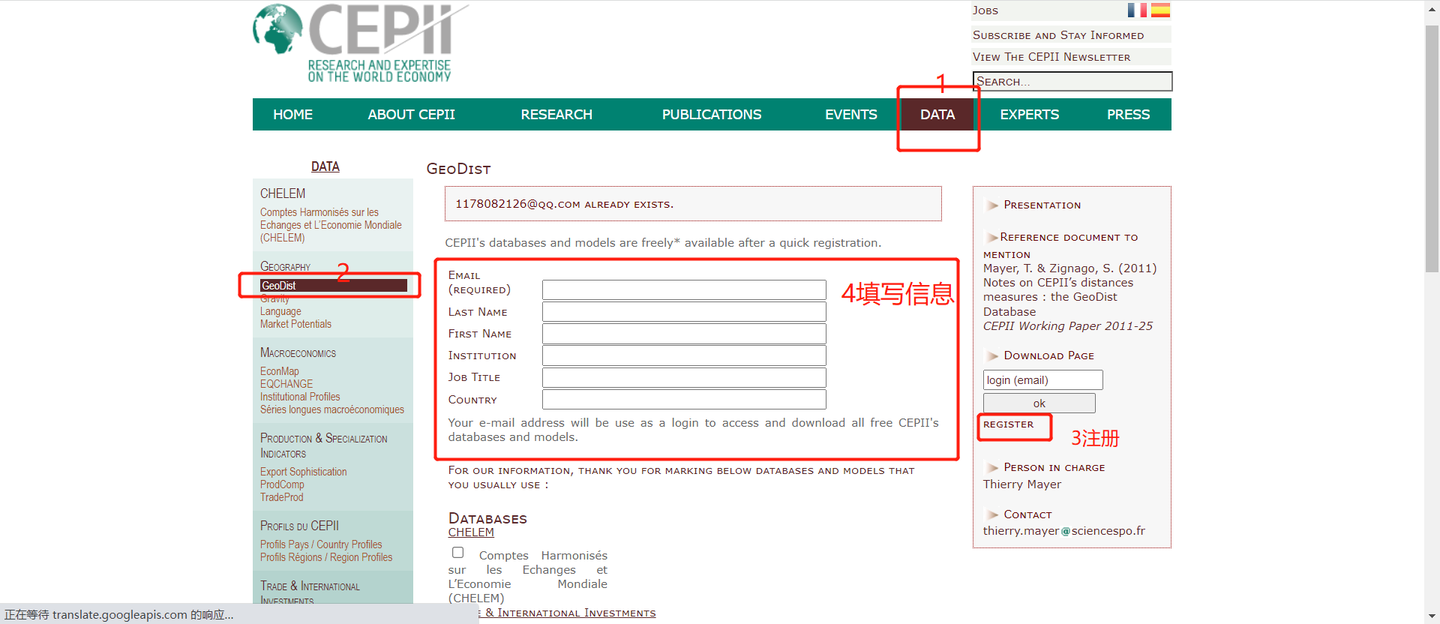Go to RESEARCH in navigation bar

(x=557, y=114)
